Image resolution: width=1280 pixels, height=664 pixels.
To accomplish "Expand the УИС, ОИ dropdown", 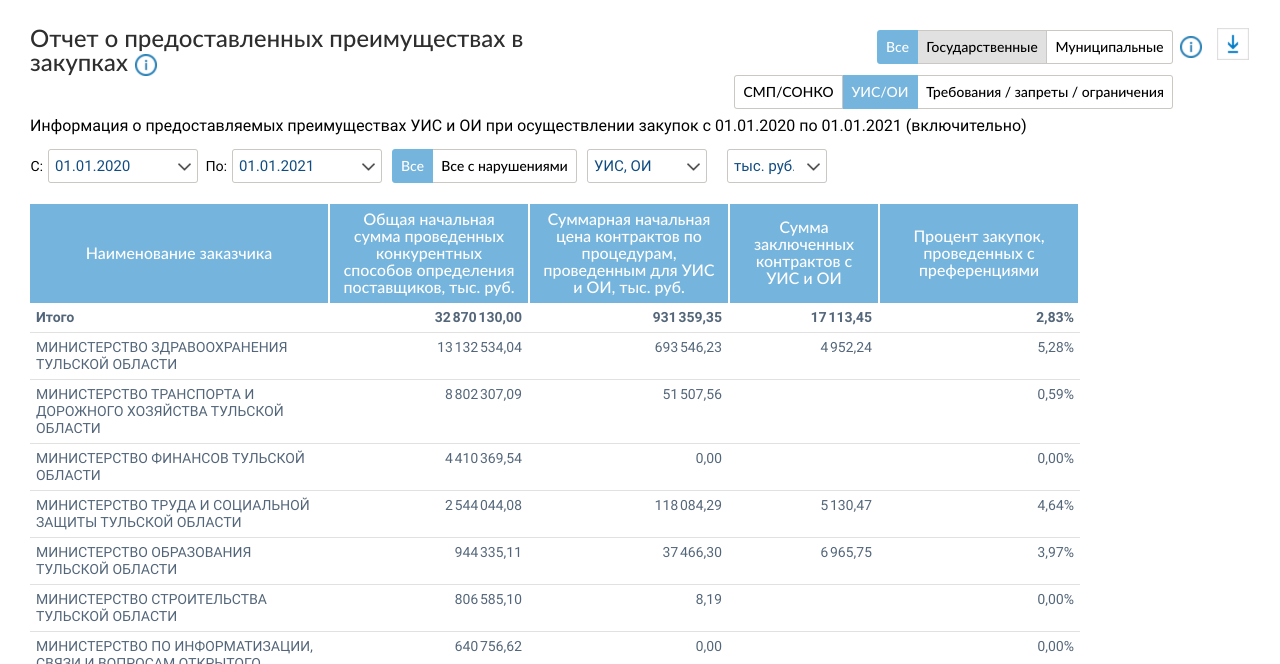I will coord(646,166).
